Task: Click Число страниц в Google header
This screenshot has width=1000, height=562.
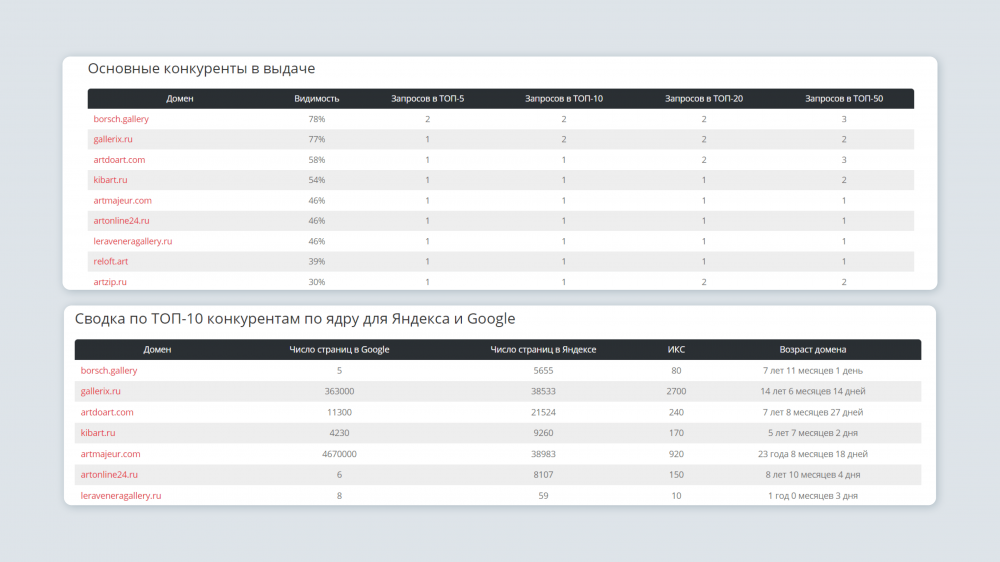Action: 339,350
